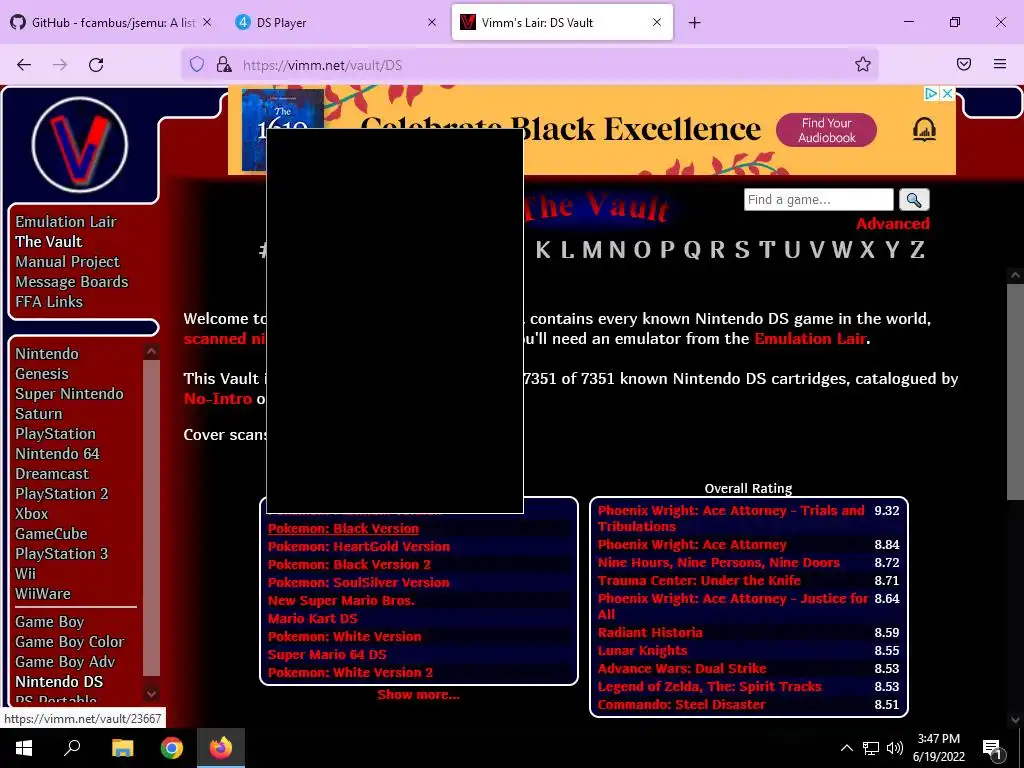Switch to the GitHub fcambus/jsemu tab
This screenshot has height=768, width=1024.
111,22
